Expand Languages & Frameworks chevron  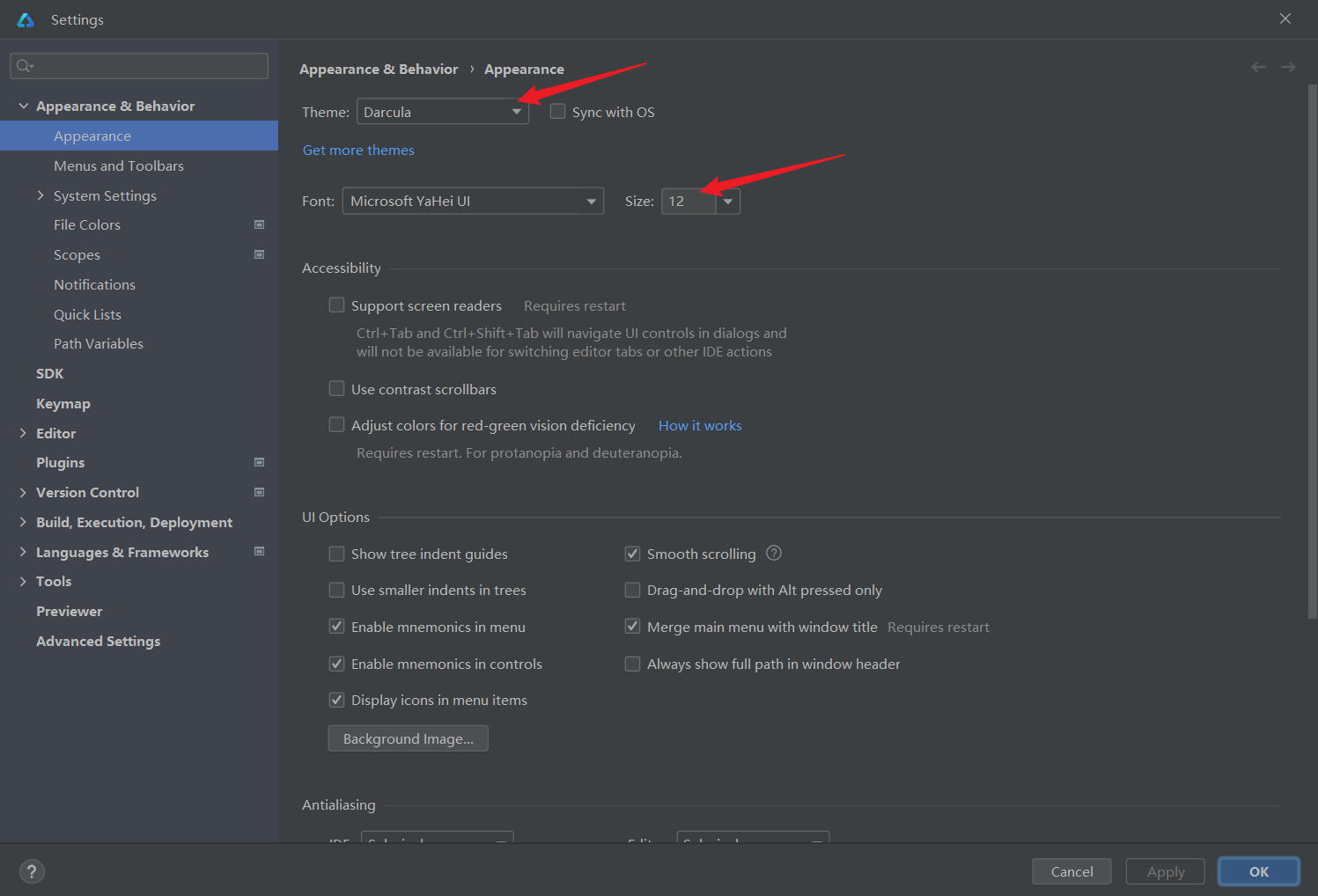point(23,552)
